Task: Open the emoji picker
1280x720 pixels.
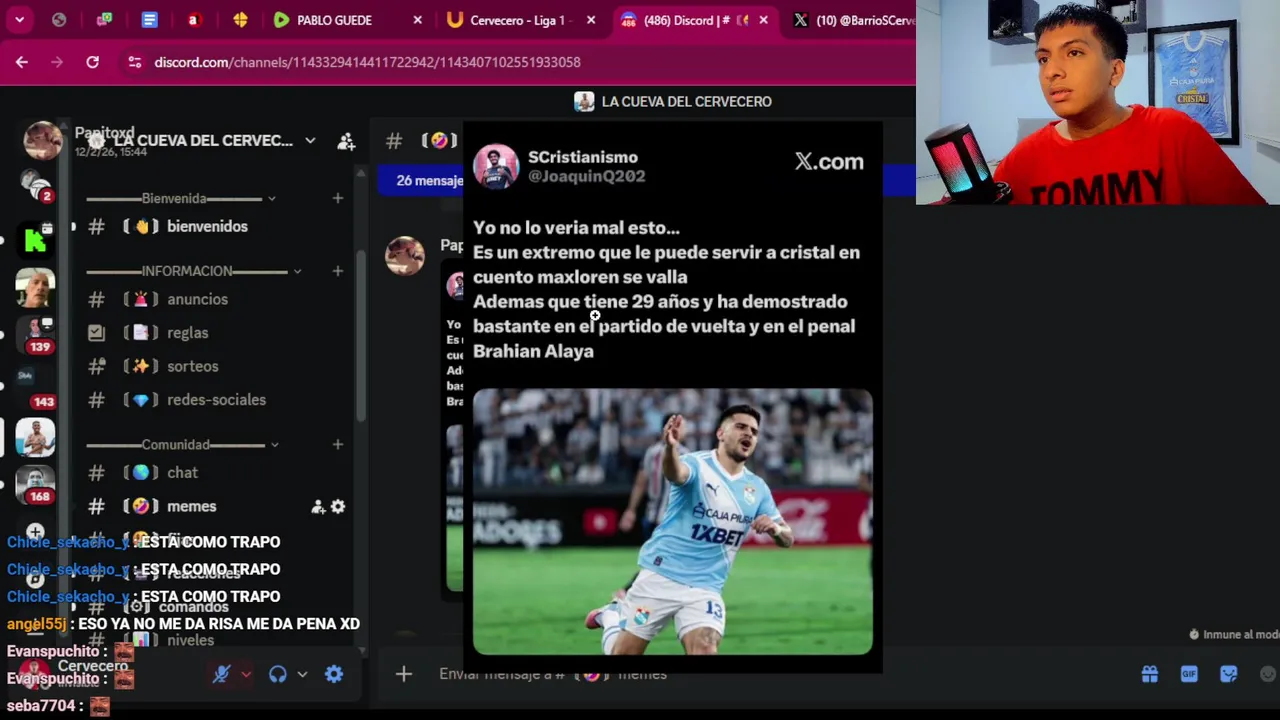Action: pyautogui.click(x=1268, y=674)
